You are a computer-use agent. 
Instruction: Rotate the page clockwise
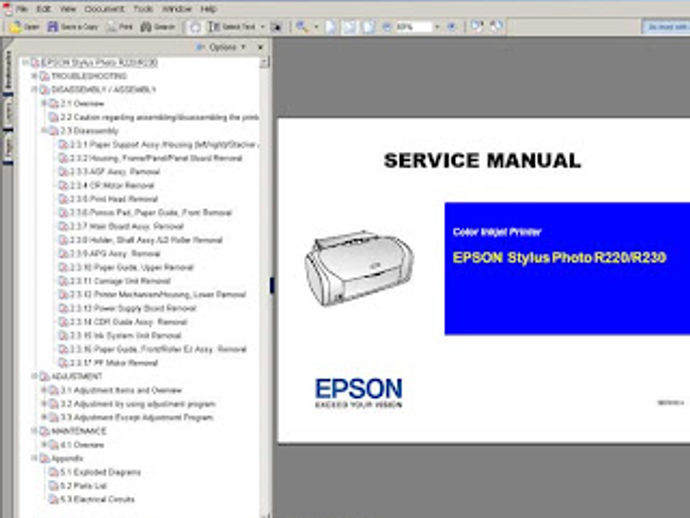(477, 26)
